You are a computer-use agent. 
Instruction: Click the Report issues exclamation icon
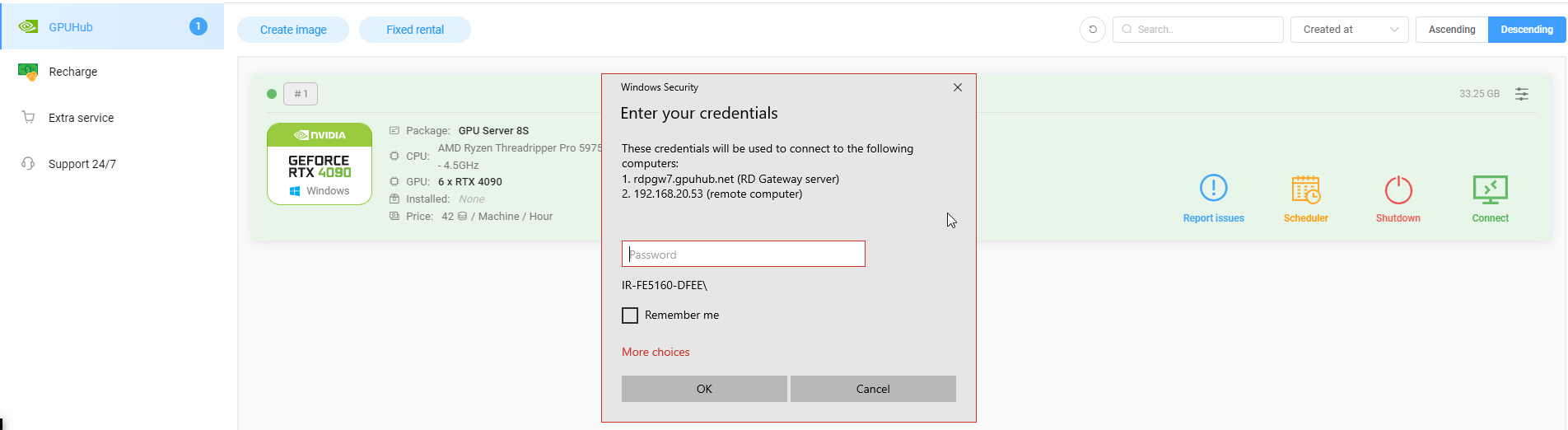(x=1213, y=189)
